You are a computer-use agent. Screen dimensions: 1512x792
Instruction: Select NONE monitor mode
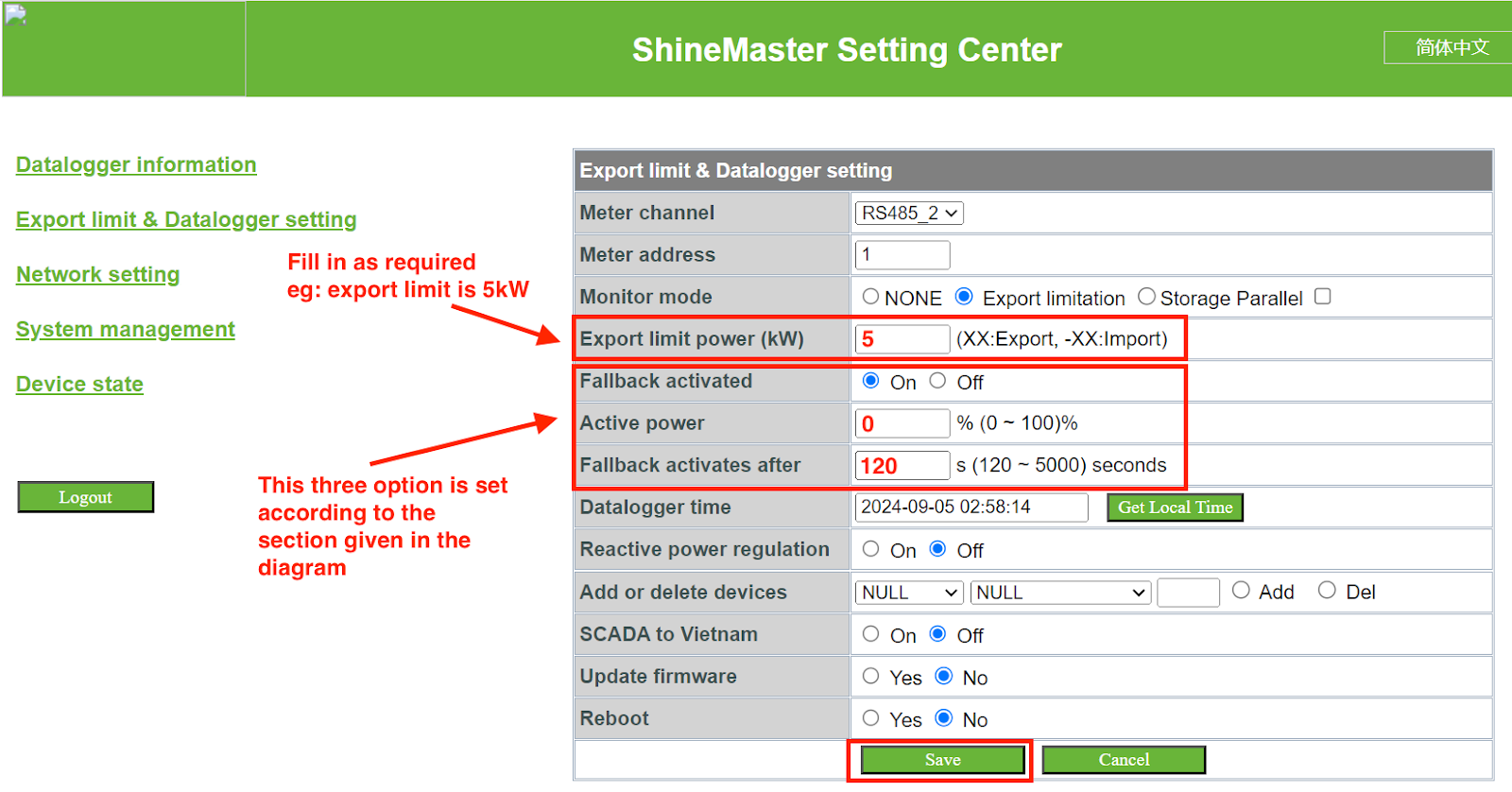870,297
